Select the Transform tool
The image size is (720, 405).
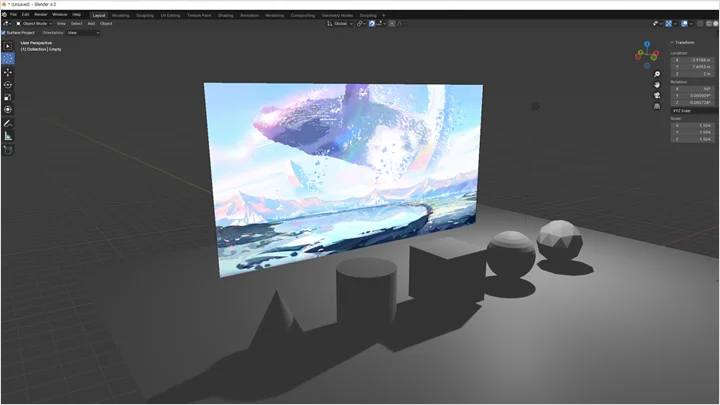click(8, 110)
